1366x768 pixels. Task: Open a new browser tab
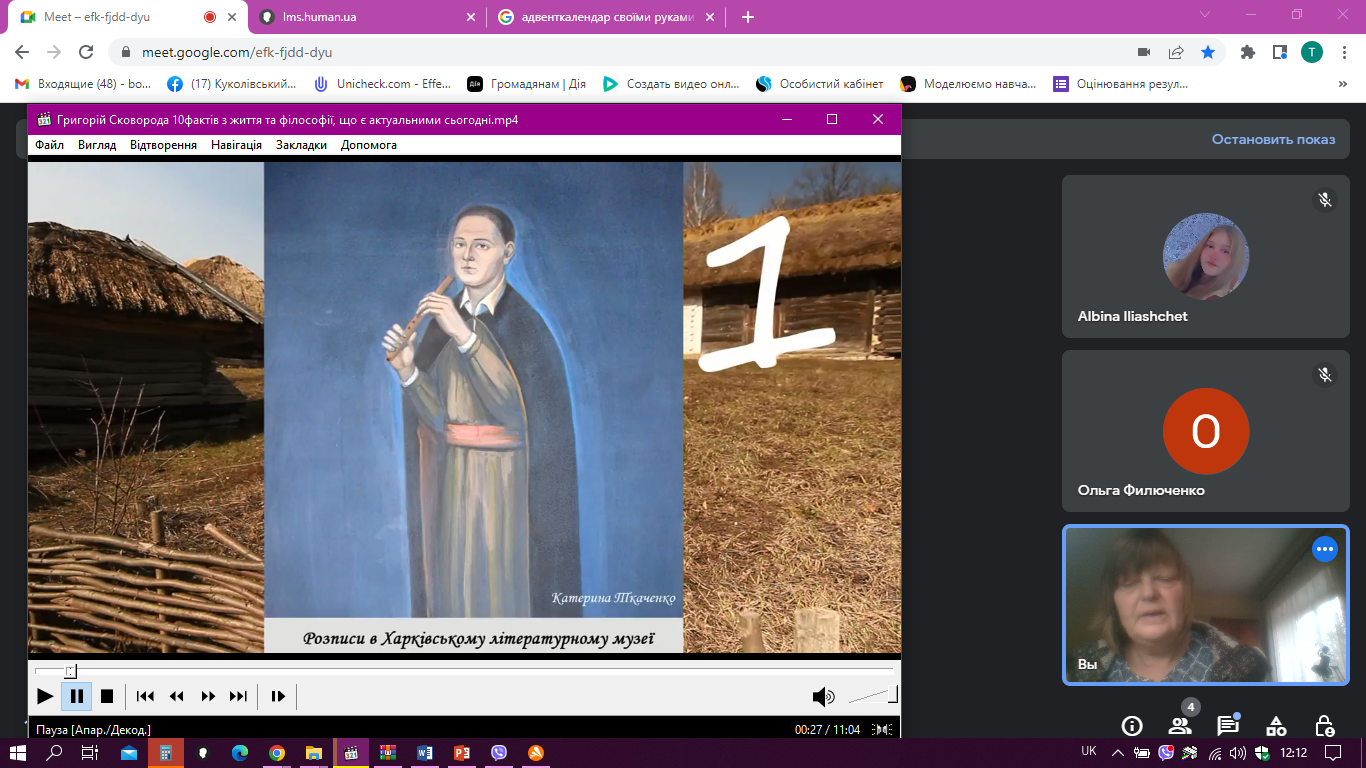(748, 17)
